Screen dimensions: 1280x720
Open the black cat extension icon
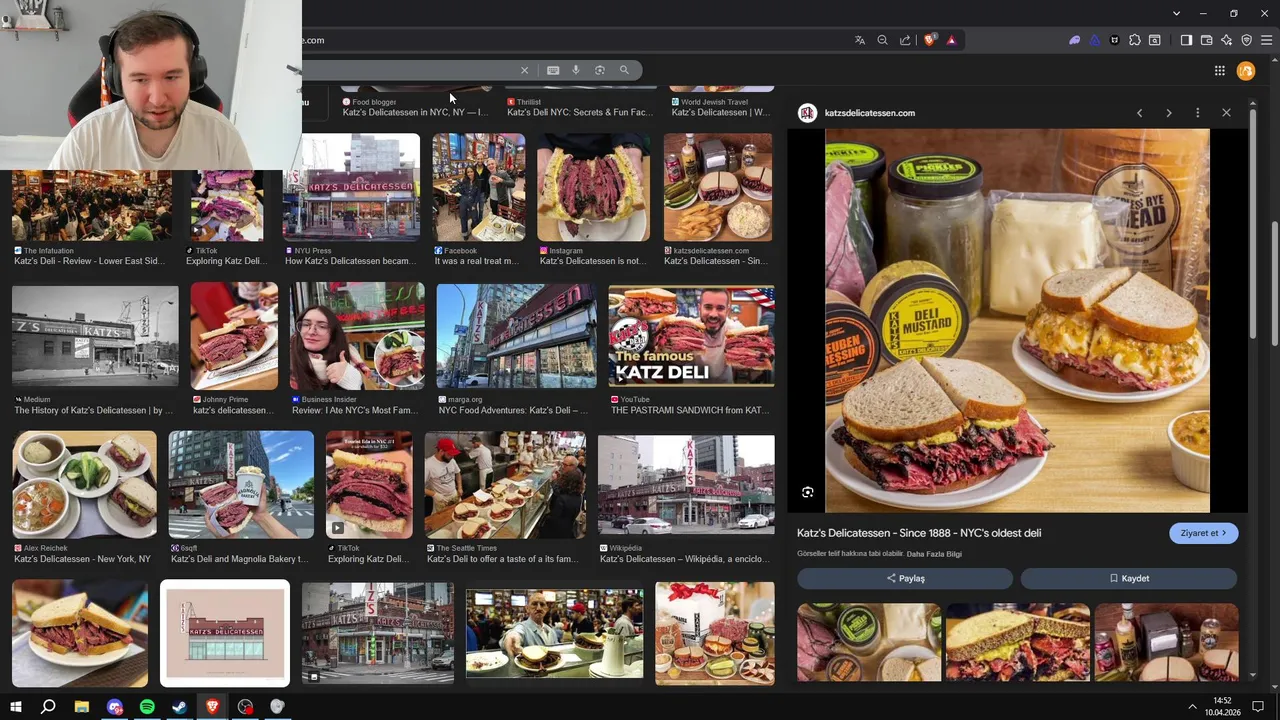click(1115, 40)
